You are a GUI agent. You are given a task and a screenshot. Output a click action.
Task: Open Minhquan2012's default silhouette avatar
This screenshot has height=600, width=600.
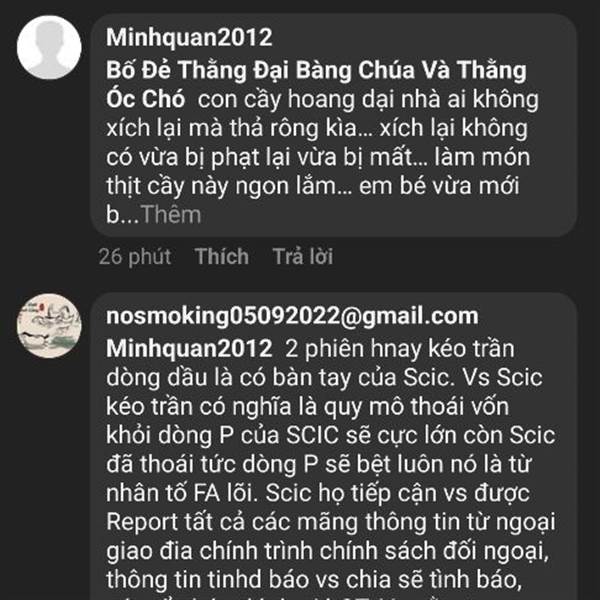click(49, 47)
